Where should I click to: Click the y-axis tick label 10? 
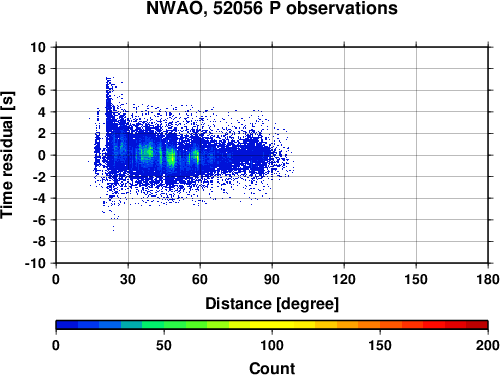[38, 47]
